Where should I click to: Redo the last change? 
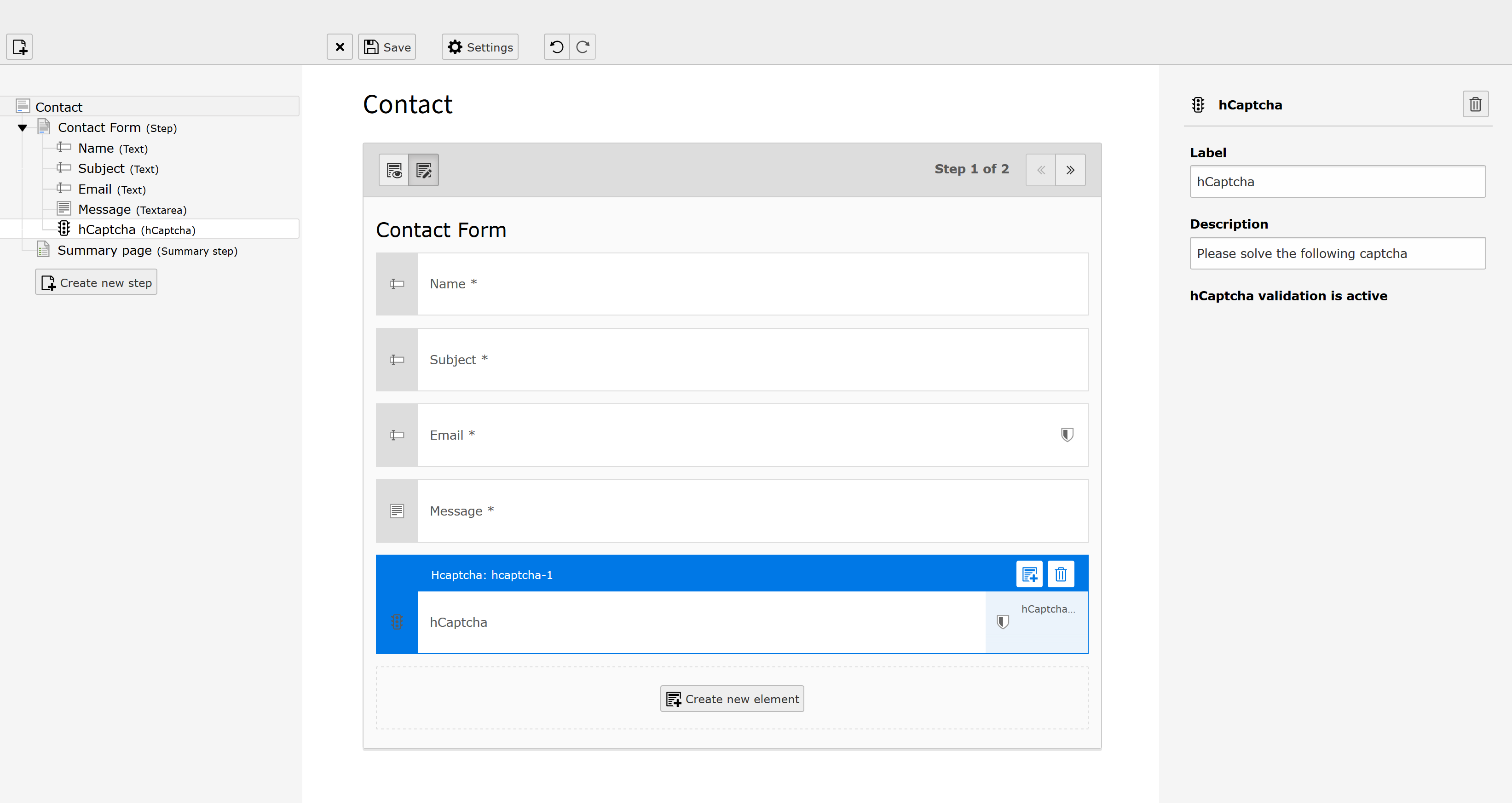pos(582,47)
